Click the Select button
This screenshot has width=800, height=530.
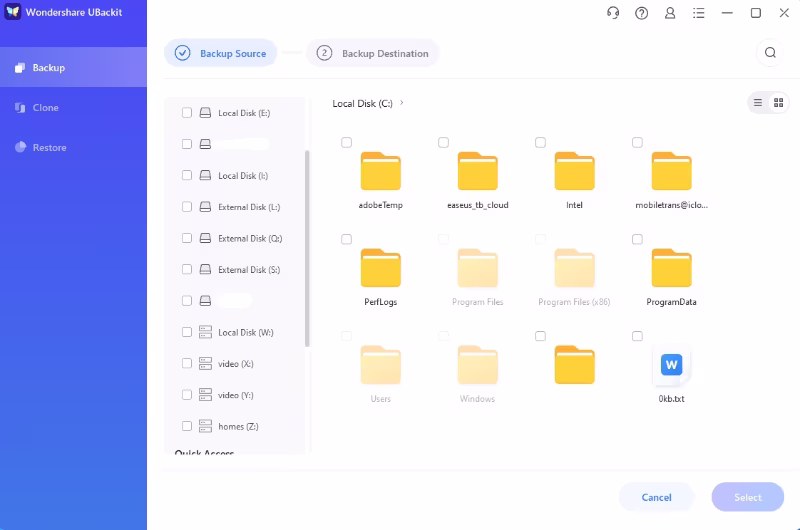click(747, 497)
